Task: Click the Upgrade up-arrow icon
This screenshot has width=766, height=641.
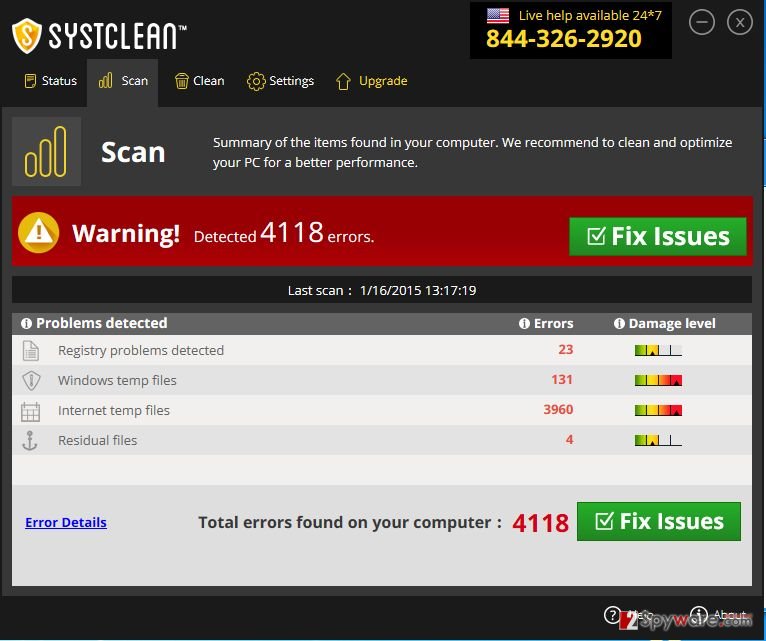Action: coord(343,81)
